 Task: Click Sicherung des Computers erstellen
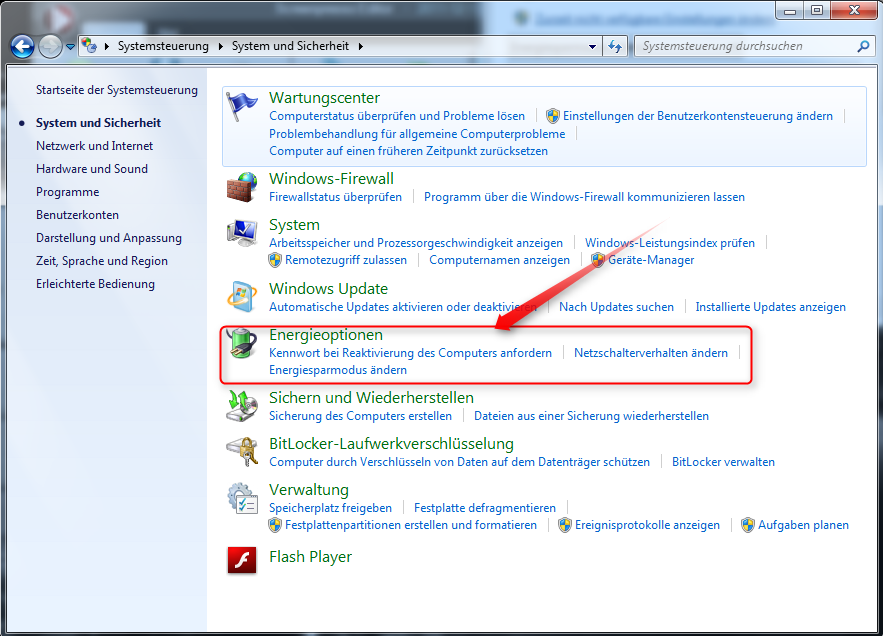click(360, 416)
